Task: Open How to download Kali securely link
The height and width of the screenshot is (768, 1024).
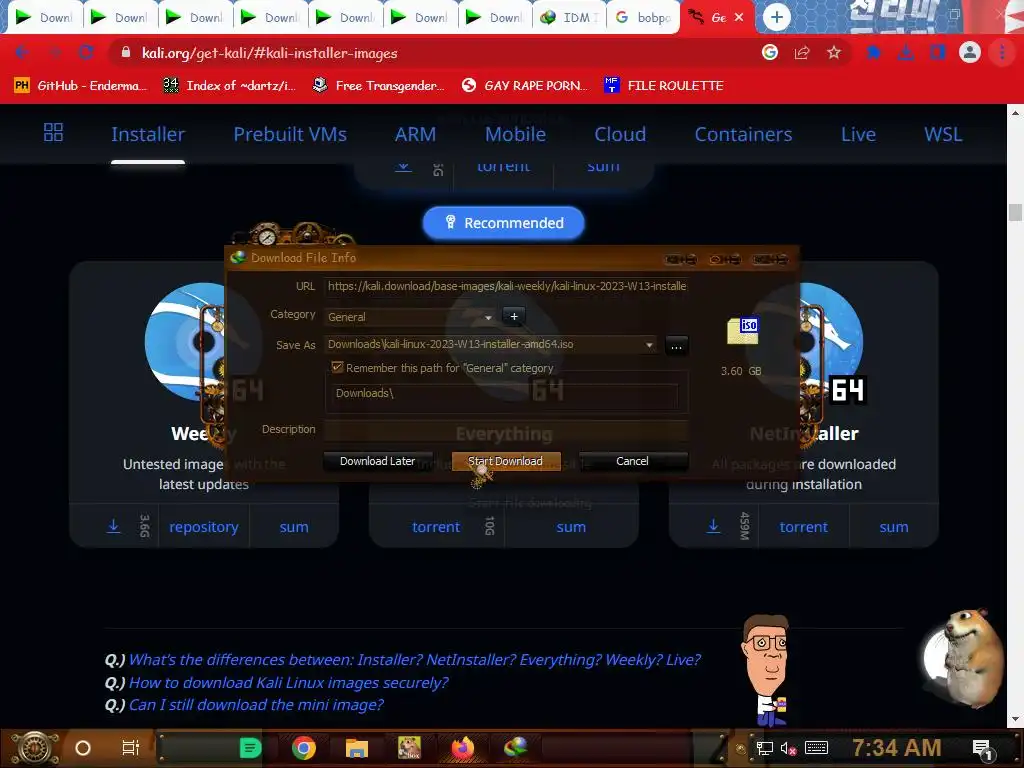Action: click(289, 682)
